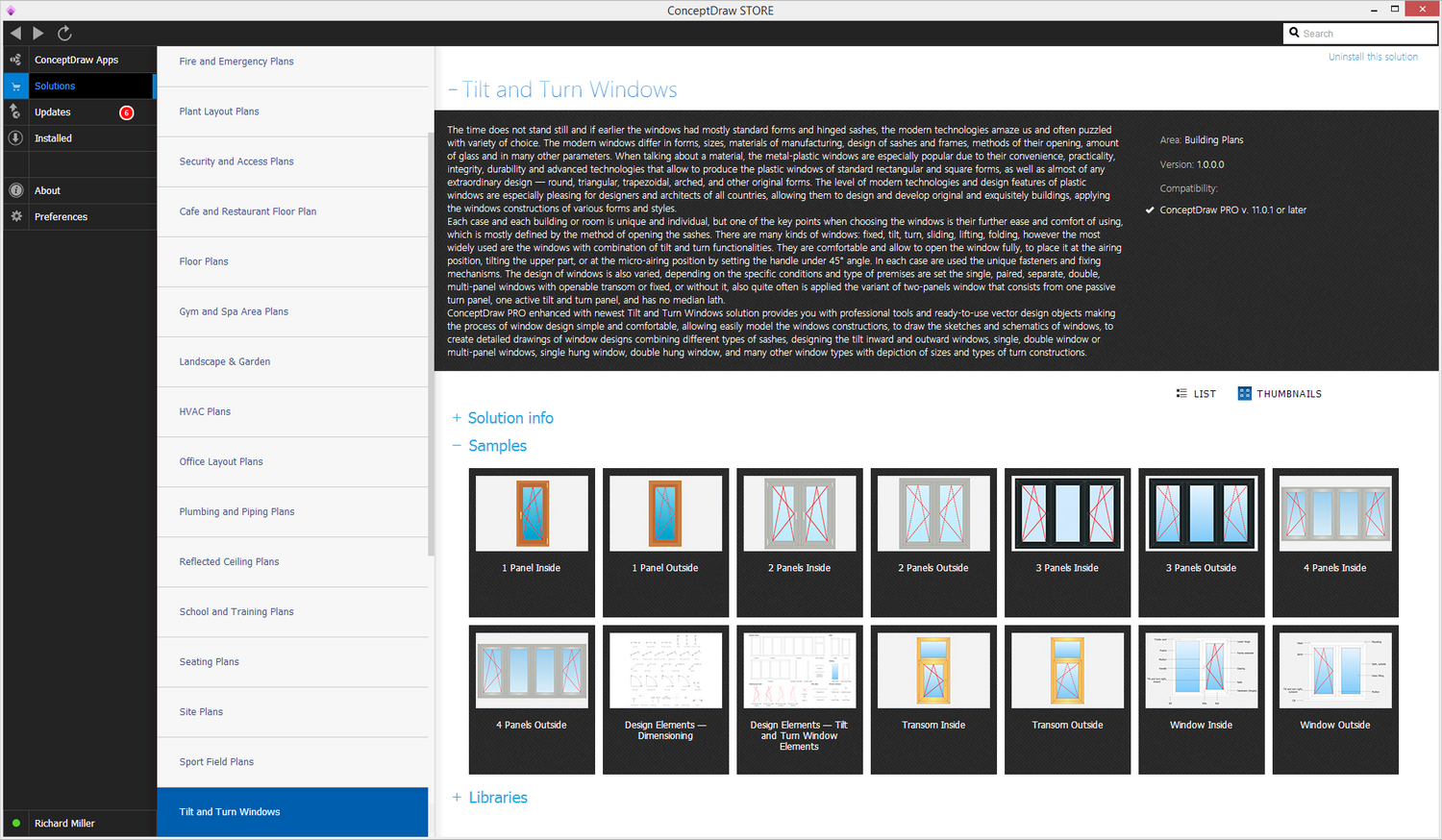Image resolution: width=1442 pixels, height=840 pixels.
Task: Open the Transom Outside sample
Action: pyautogui.click(x=1067, y=700)
